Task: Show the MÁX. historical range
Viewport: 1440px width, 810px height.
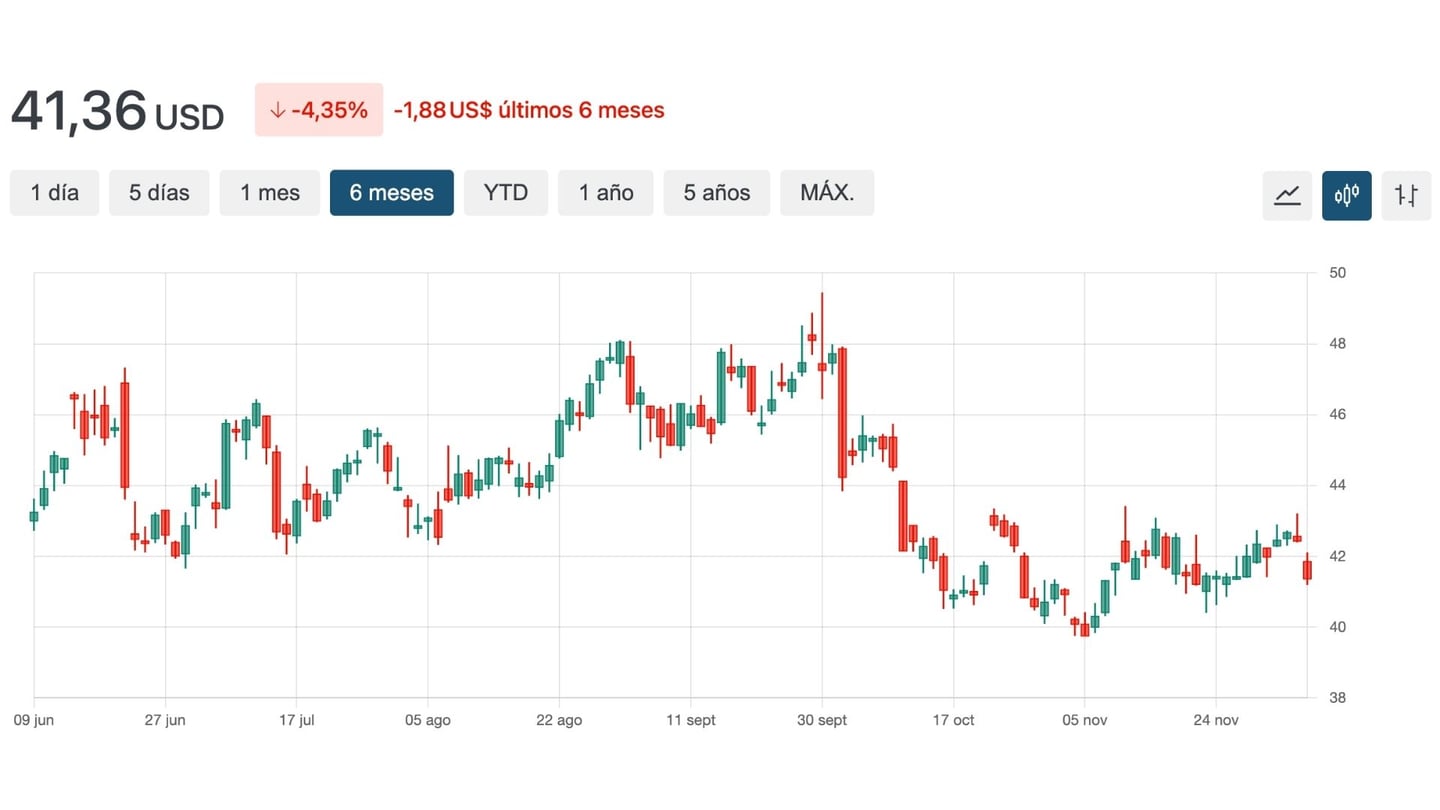Action: tap(827, 192)
